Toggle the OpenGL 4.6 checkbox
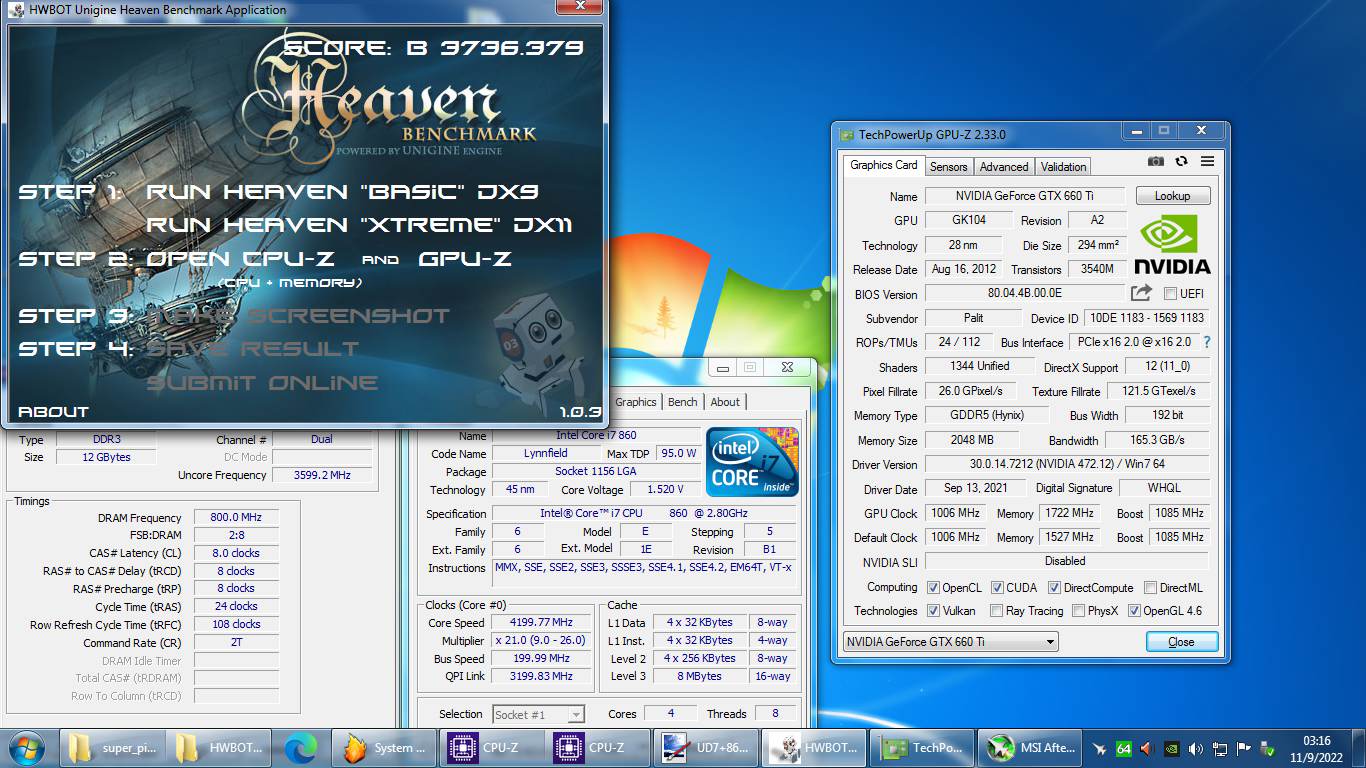1366x768 pixels. click(1134, 611)
